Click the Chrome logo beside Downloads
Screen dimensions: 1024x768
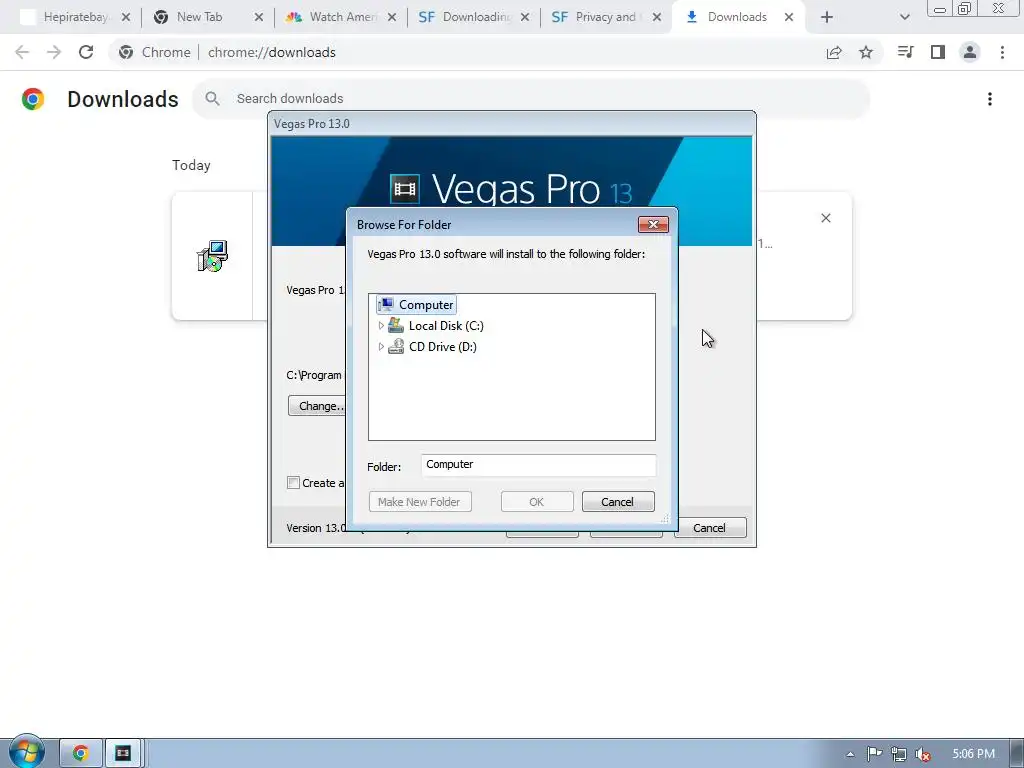coord(33,99)
